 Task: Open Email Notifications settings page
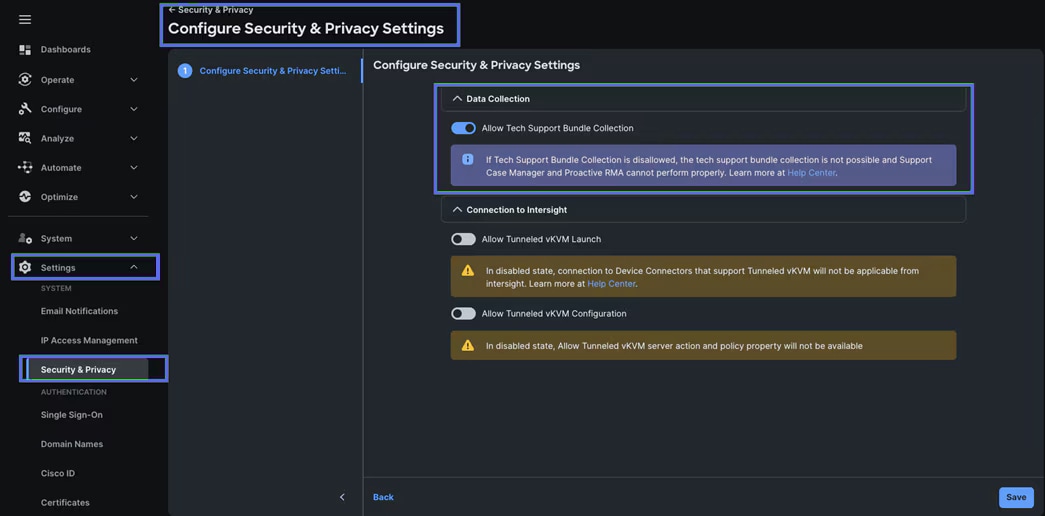point(79,311)
